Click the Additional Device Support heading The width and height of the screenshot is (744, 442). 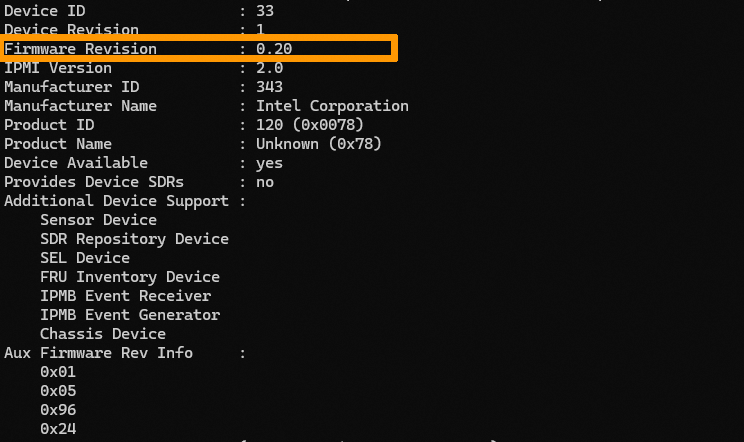coord(116,201)
